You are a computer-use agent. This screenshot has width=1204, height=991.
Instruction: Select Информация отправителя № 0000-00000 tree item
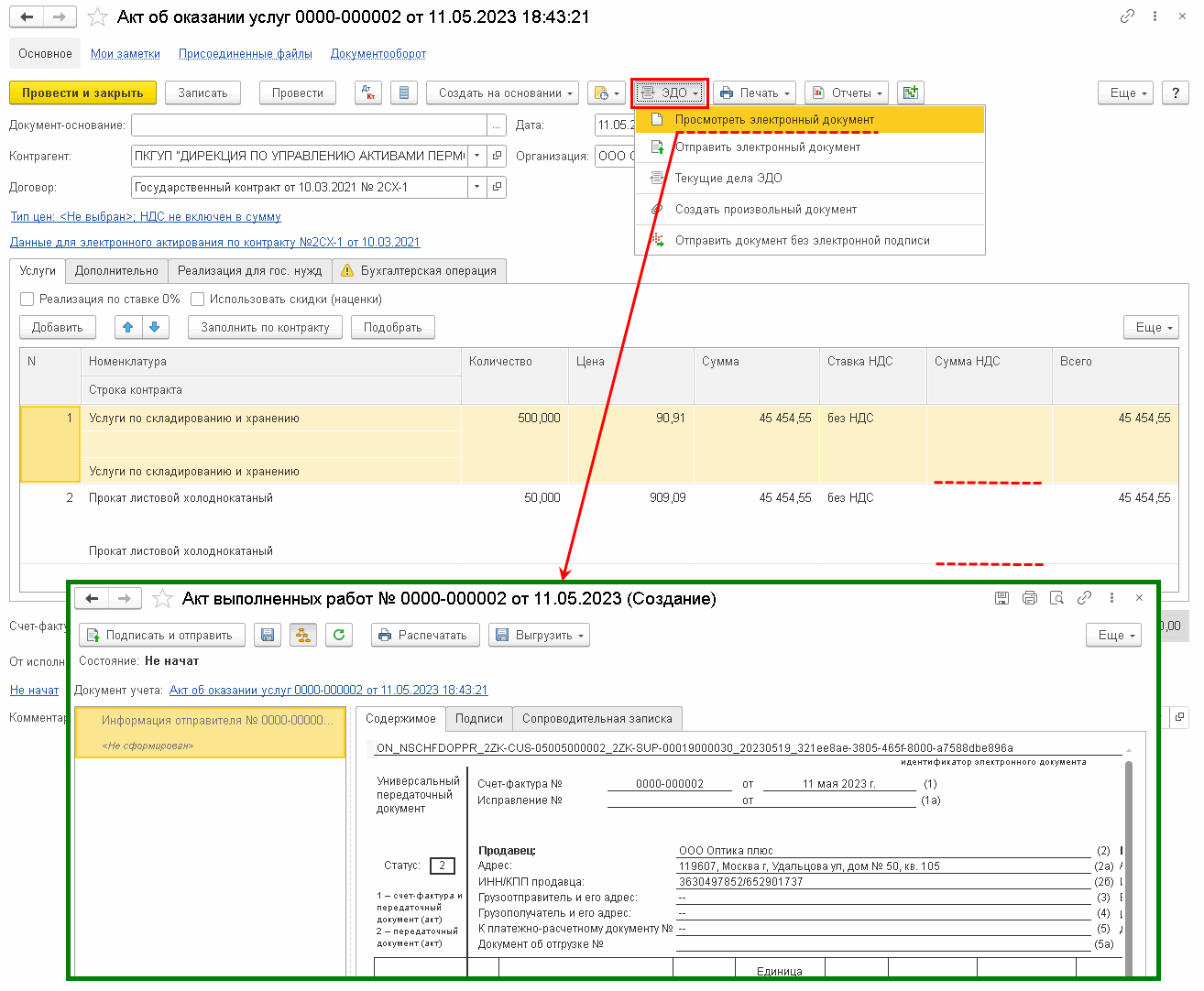point(210,732)
